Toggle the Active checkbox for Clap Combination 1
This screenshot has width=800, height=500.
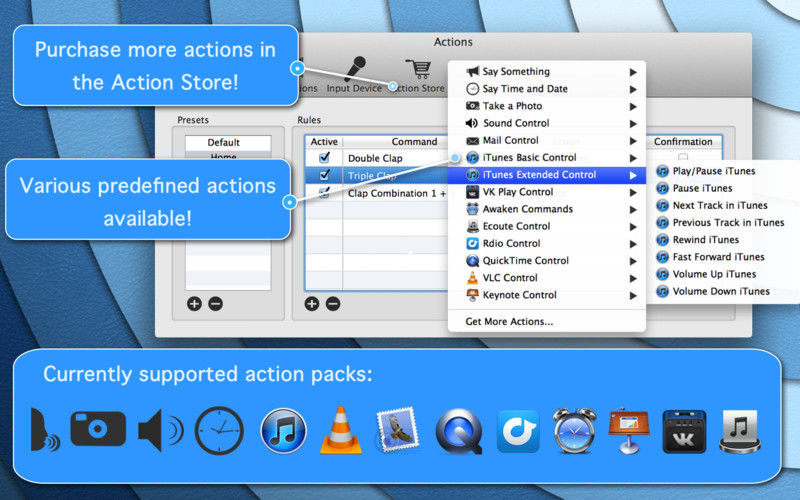(324, 193)
